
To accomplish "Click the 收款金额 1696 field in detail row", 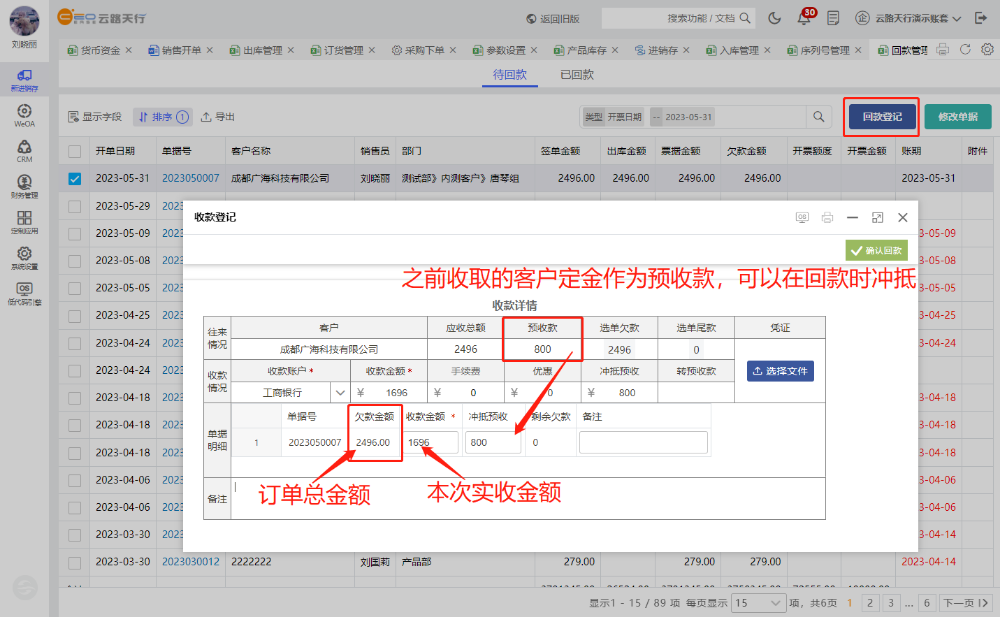I will tap(431, 442).
